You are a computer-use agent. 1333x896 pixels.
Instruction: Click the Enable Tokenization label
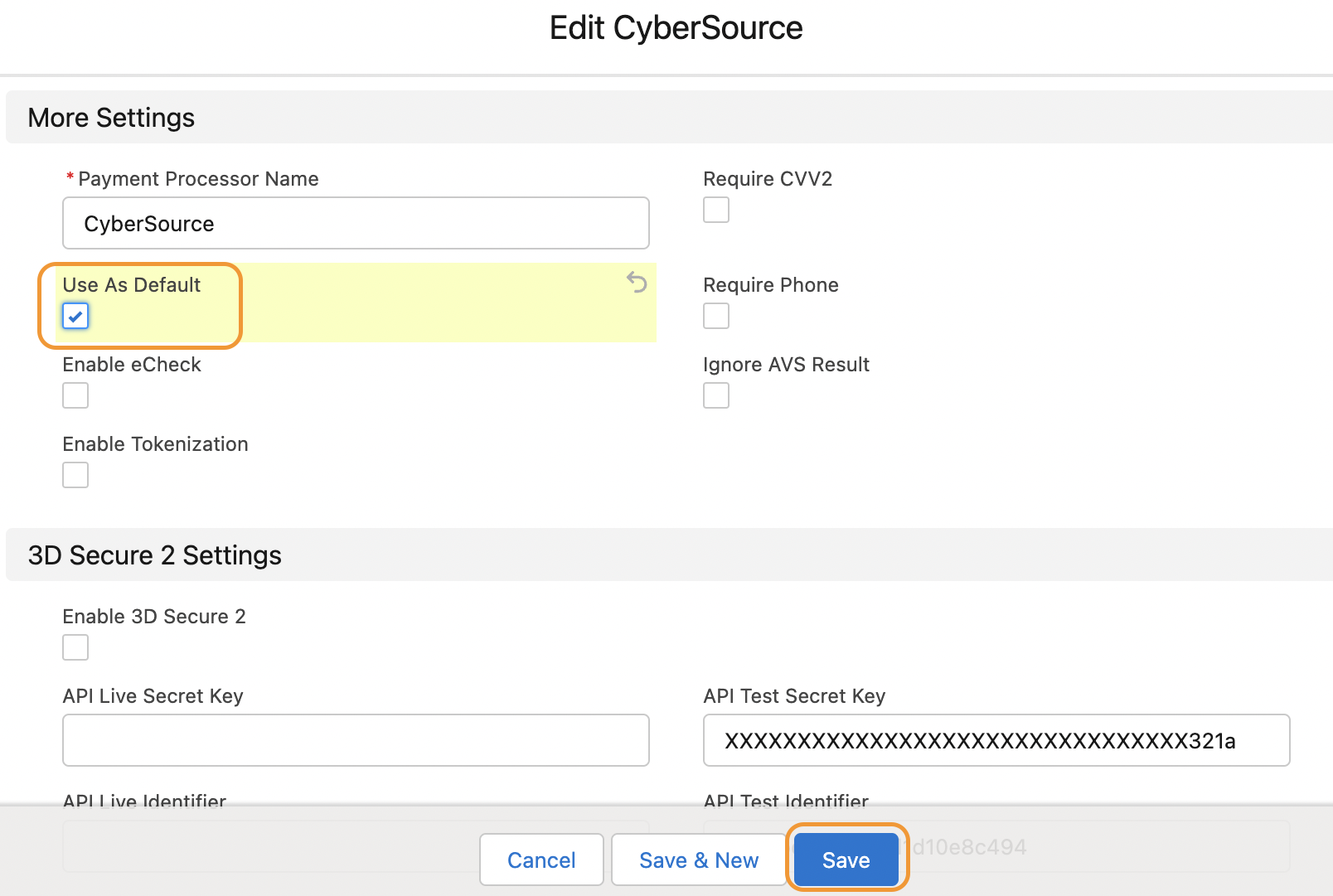click(x=155, y=444)
